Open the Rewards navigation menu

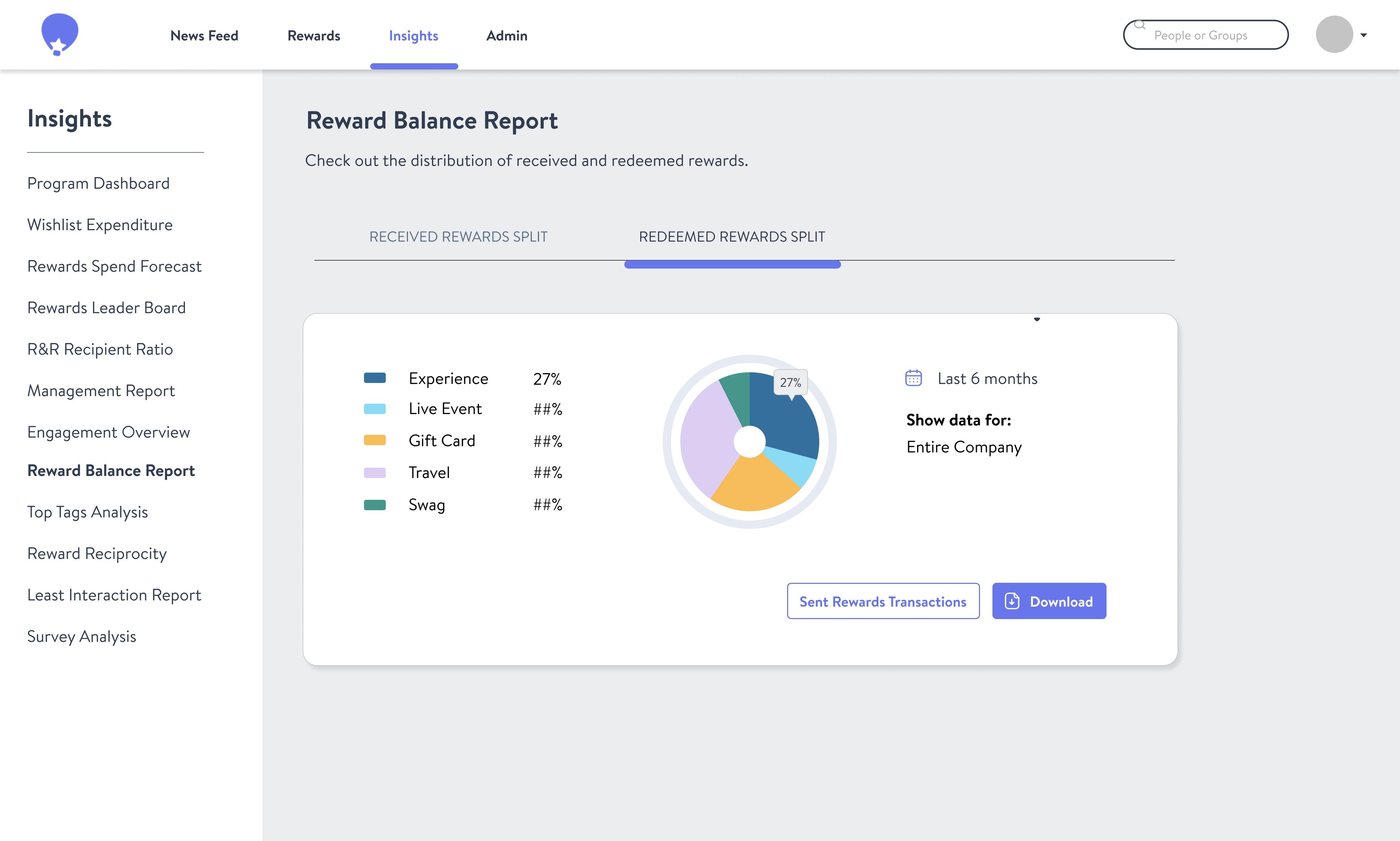(313, 36)
